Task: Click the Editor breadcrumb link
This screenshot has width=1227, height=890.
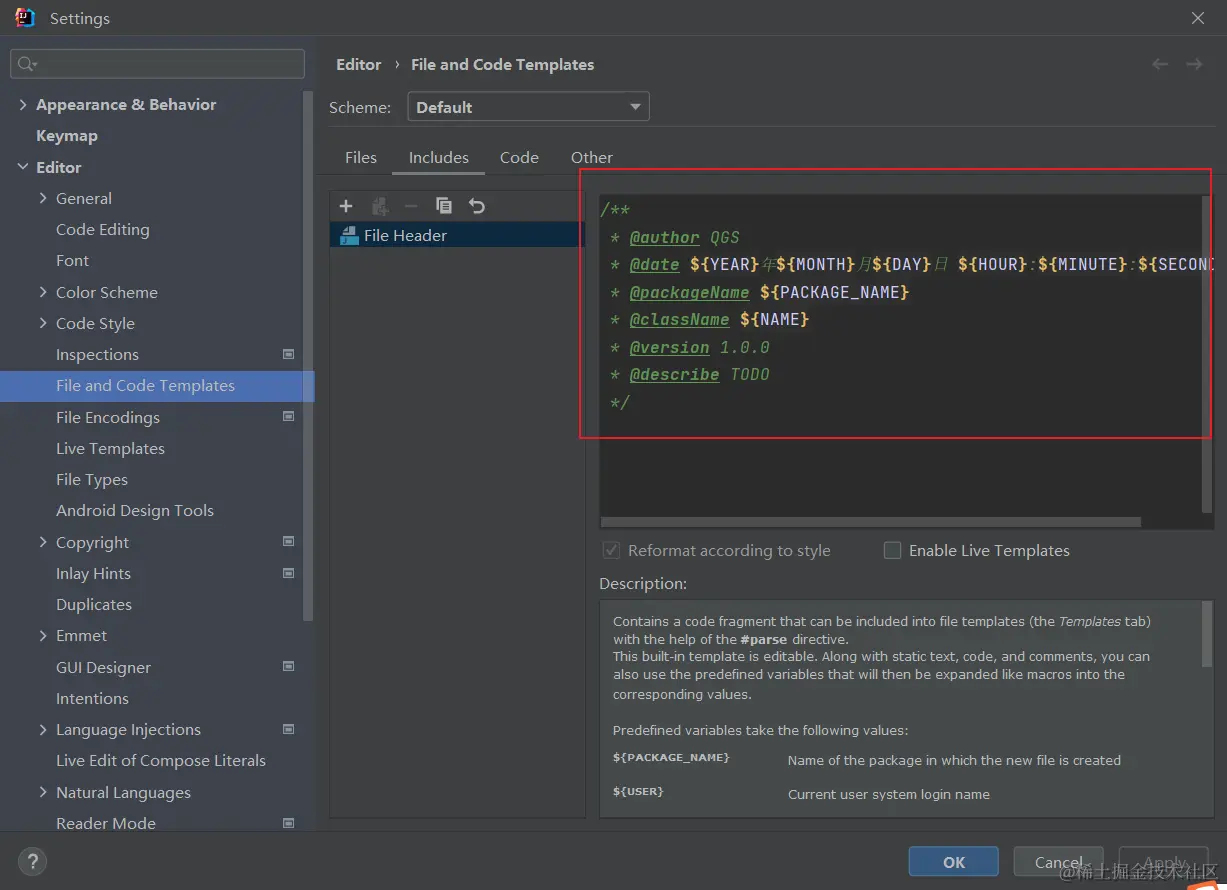Action: tap(358, 64)
